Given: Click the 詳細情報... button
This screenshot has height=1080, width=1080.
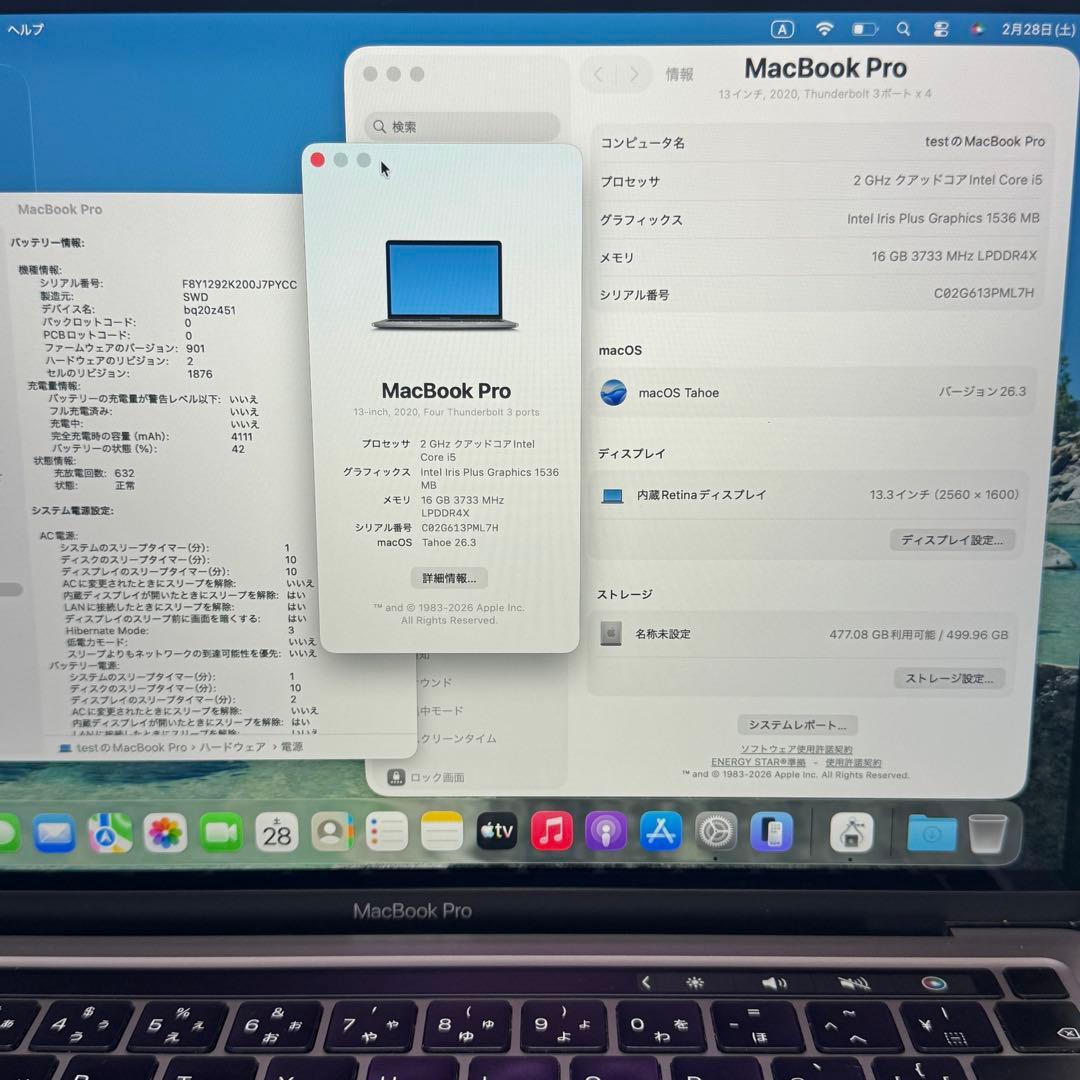Looking at the screenshot, I should pos(449,578).
